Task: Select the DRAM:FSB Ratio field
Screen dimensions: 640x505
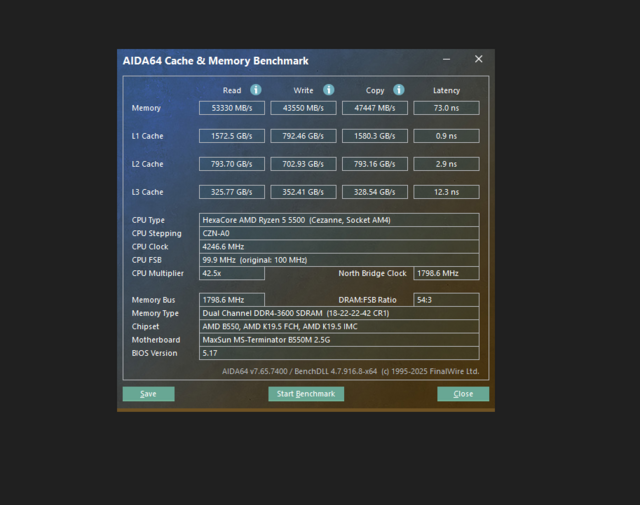Action: [446, 299]
